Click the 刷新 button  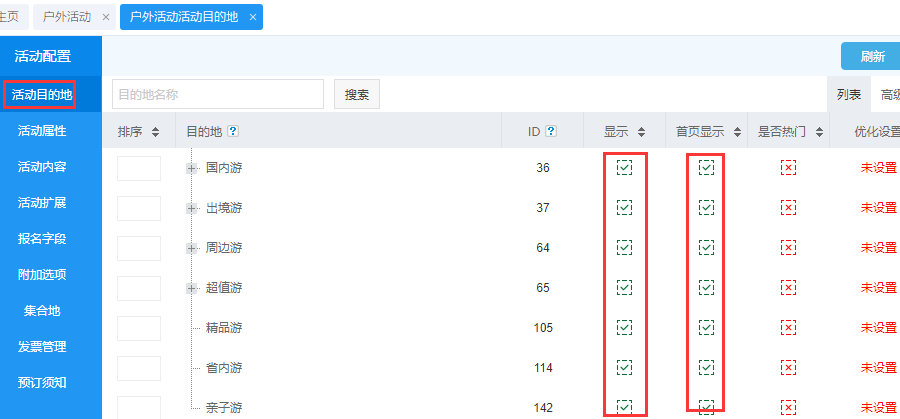coord(871,56)
